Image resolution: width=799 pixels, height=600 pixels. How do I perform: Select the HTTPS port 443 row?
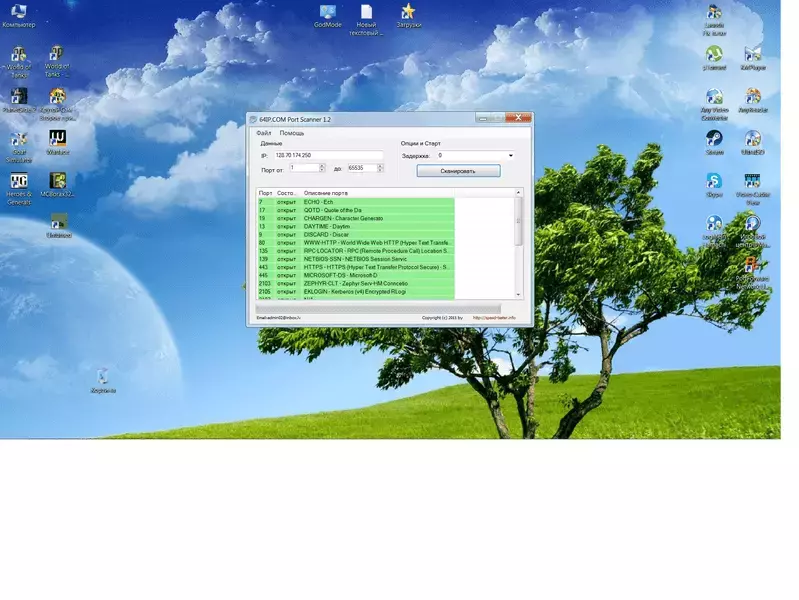pyautogui.click(x=356, y=267)
